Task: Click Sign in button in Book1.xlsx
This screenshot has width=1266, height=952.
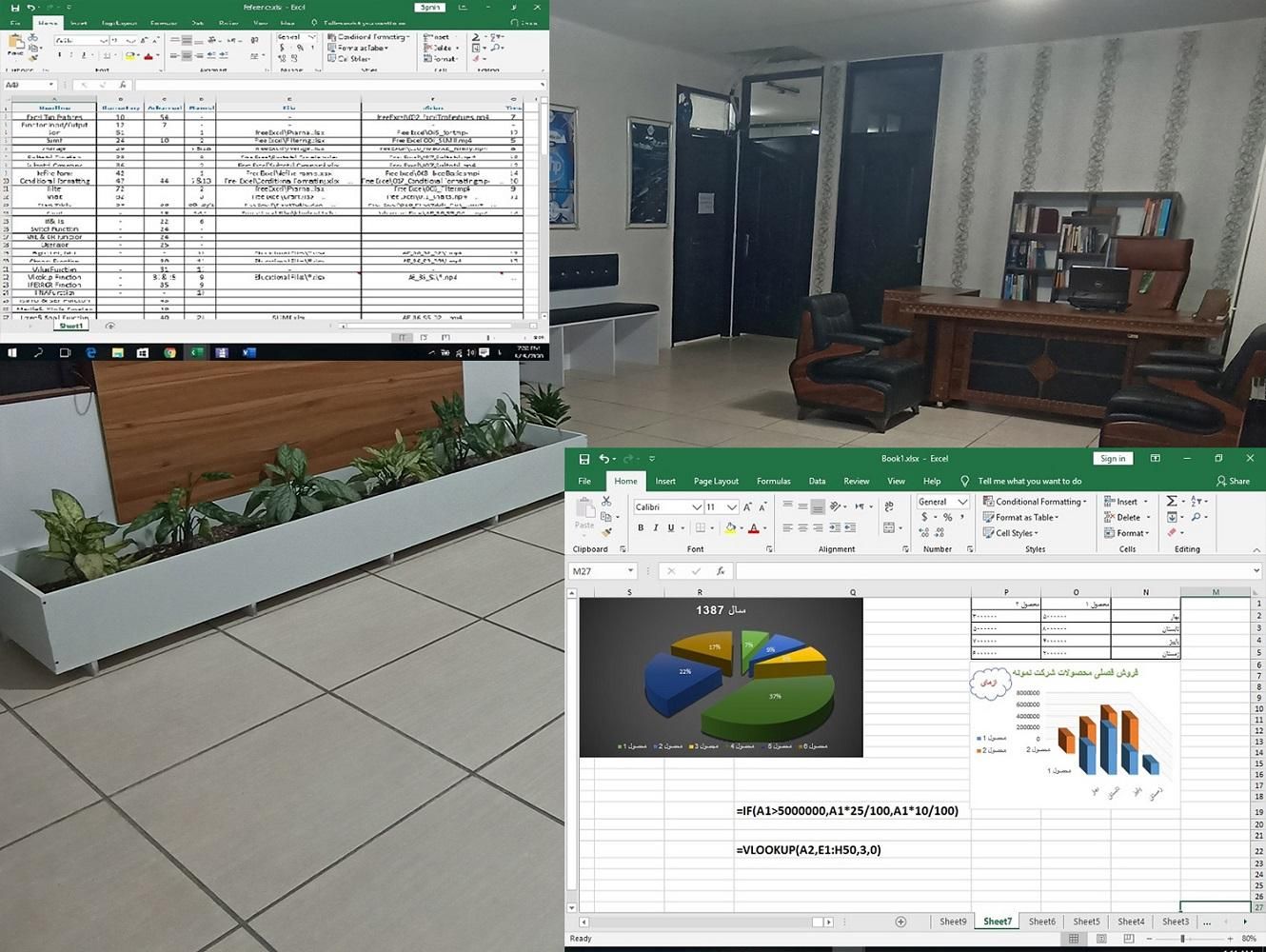Action: coord(1113,459)
